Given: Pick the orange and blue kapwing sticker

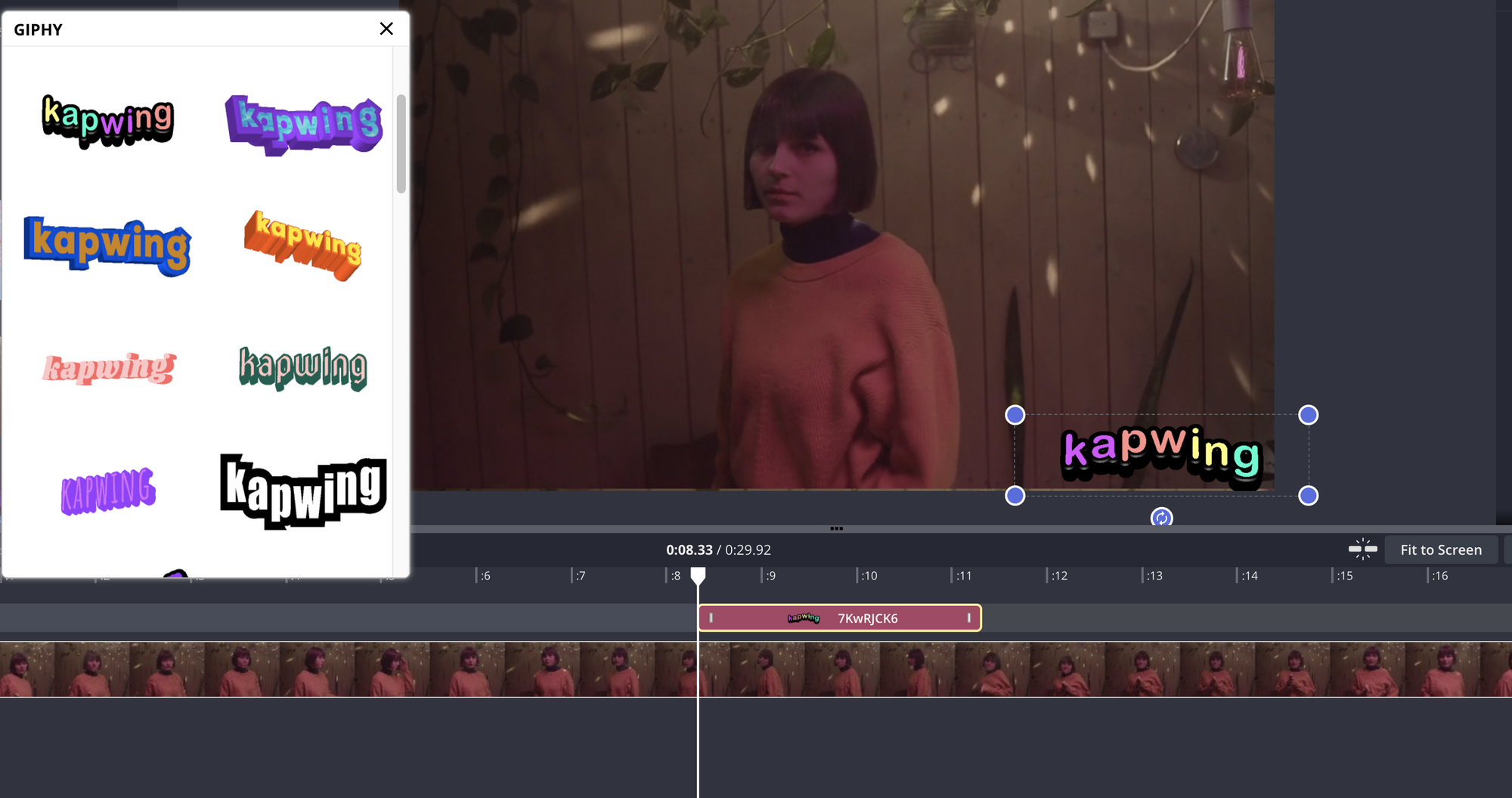Looking at the screenshot, I should [x=107, y=245].
